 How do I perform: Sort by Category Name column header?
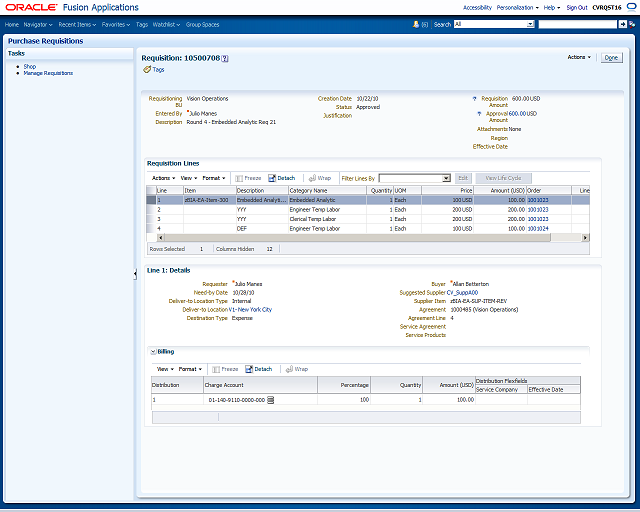[327, 191]
